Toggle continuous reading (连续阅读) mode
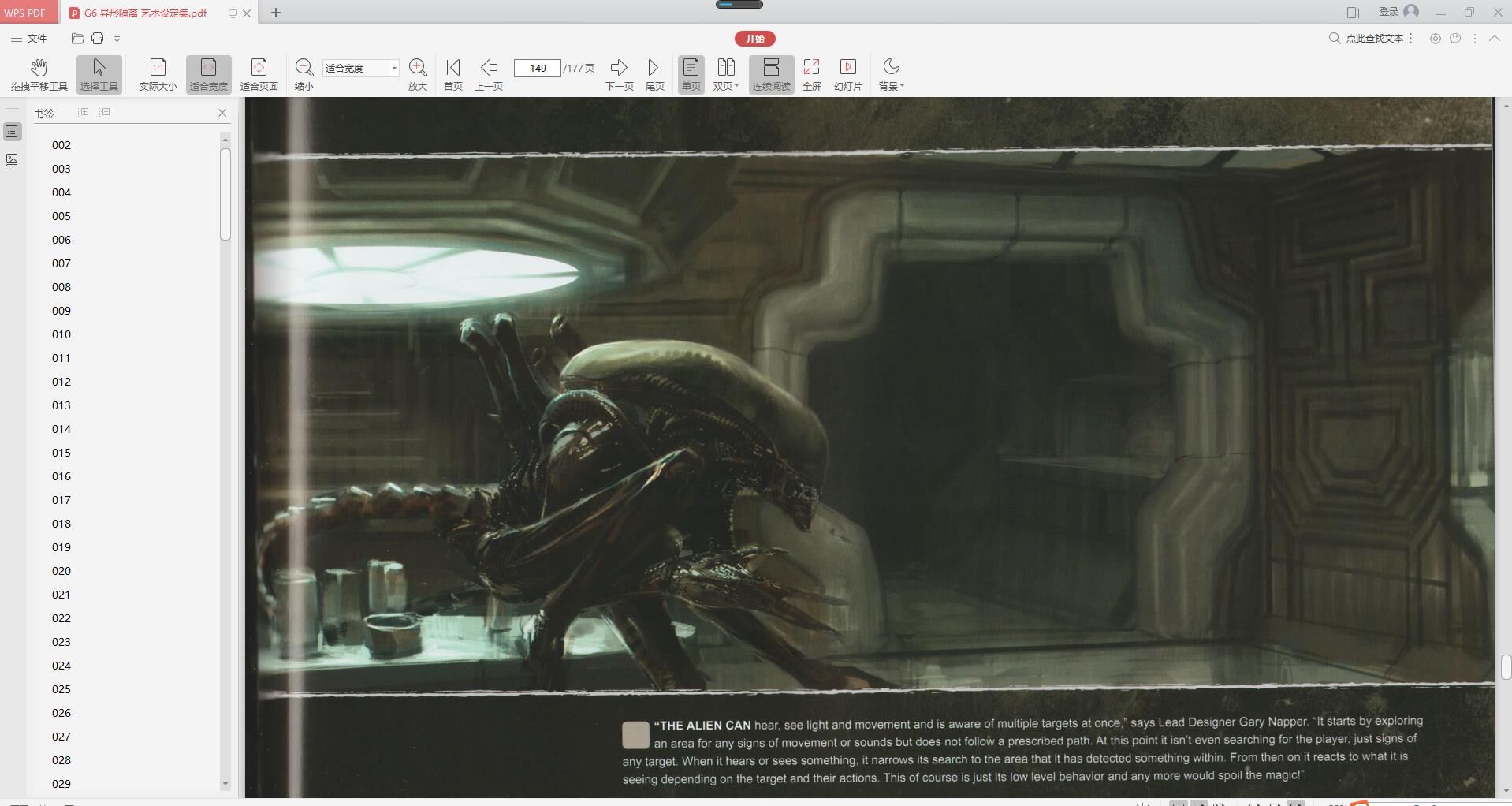 [771, 74]
